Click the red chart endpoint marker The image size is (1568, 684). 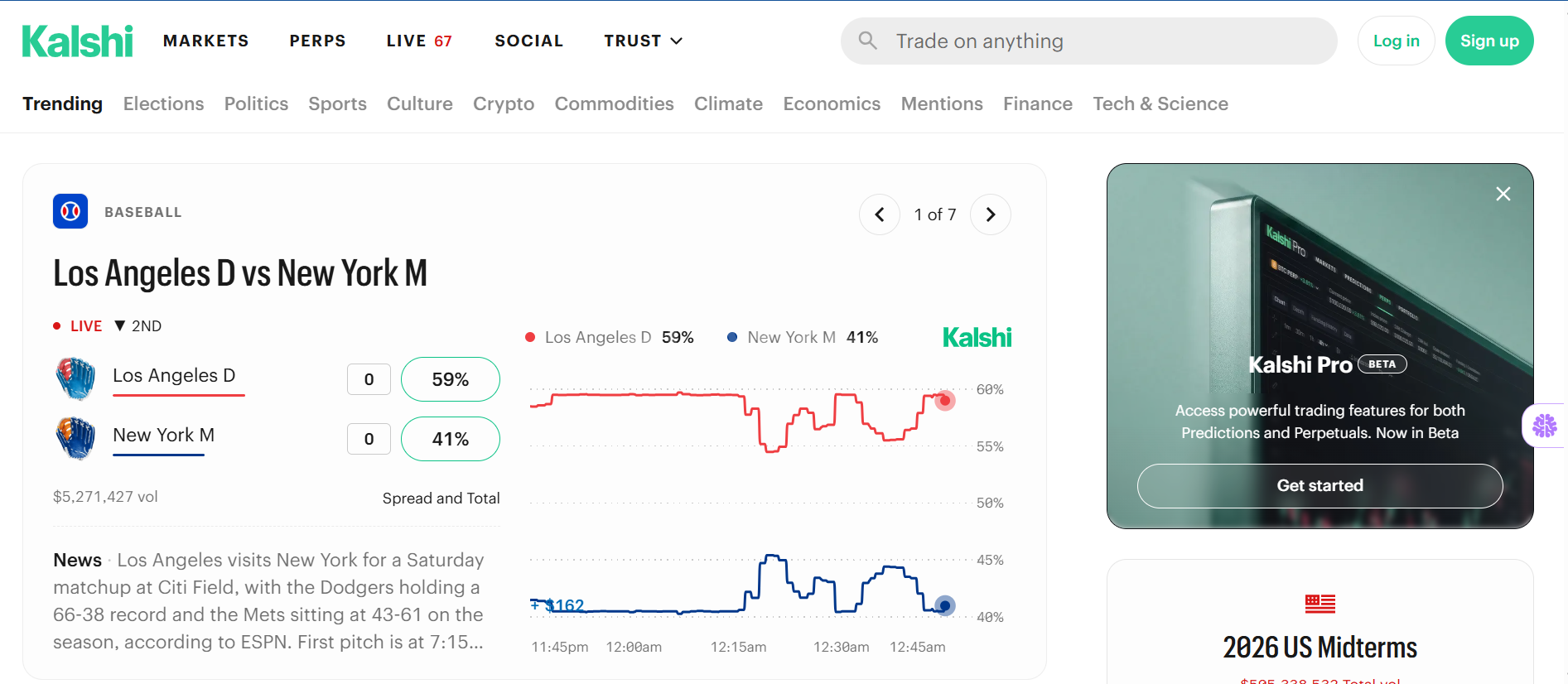coord(944,401)
